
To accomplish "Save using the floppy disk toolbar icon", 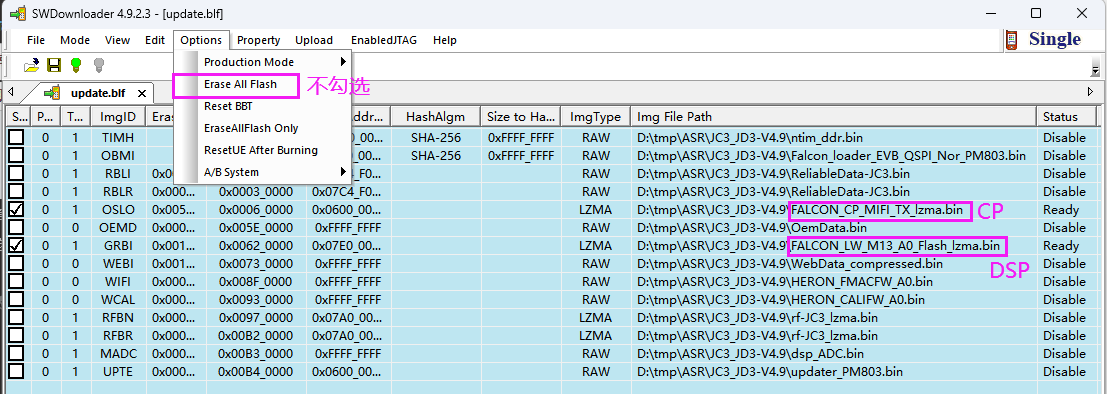I will click(x=54, y=66).
